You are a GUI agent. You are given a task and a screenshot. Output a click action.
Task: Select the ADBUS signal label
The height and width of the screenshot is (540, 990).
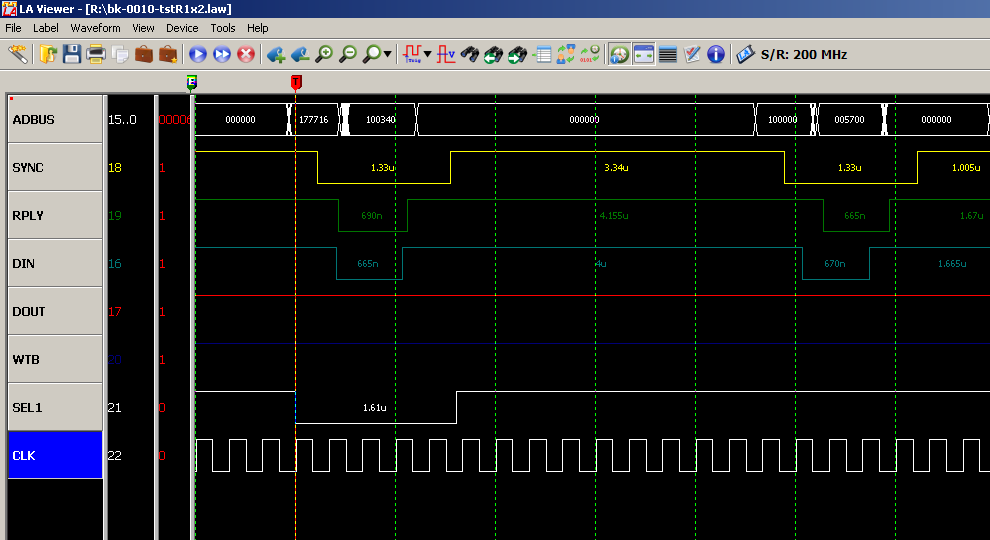55,119
